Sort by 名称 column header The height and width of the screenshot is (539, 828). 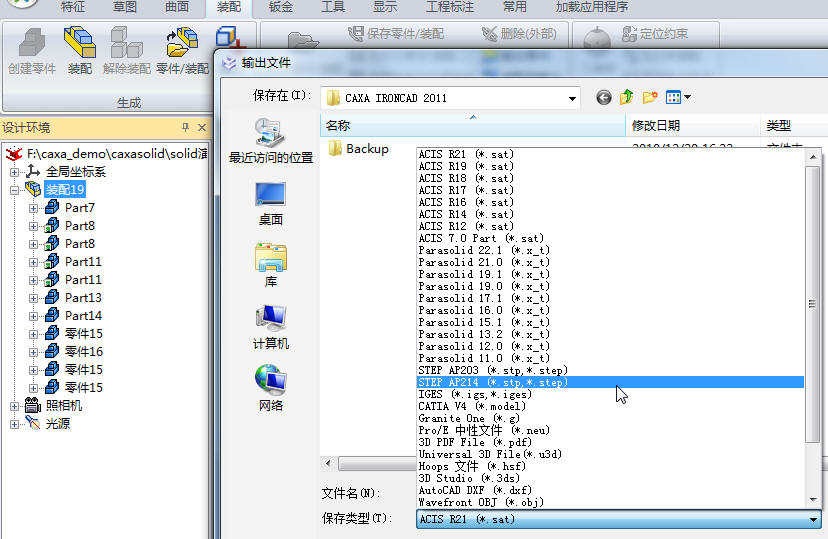tap(473, 126)
